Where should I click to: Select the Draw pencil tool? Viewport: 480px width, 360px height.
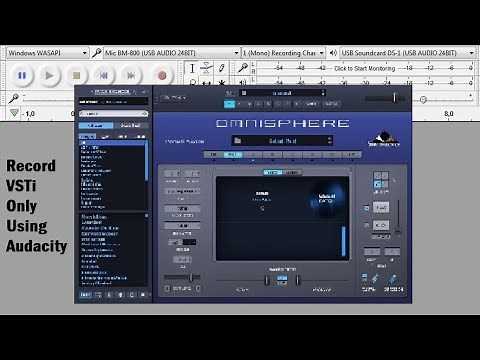pos(221,68)
